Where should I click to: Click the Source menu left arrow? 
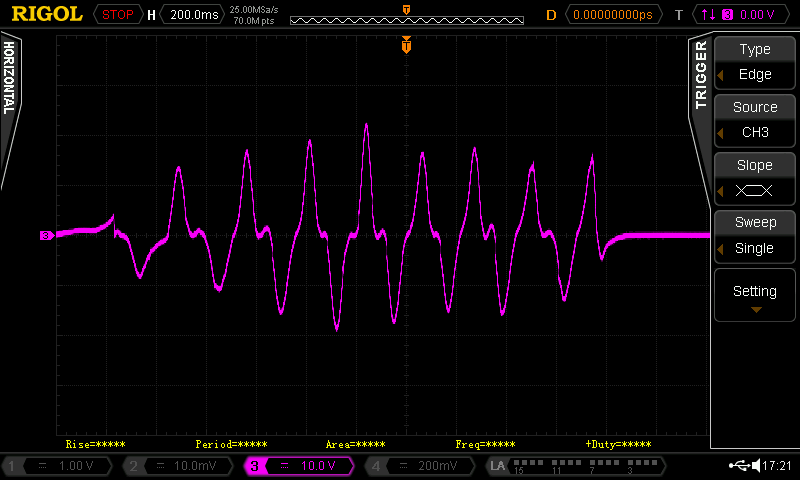click(720, 133)
